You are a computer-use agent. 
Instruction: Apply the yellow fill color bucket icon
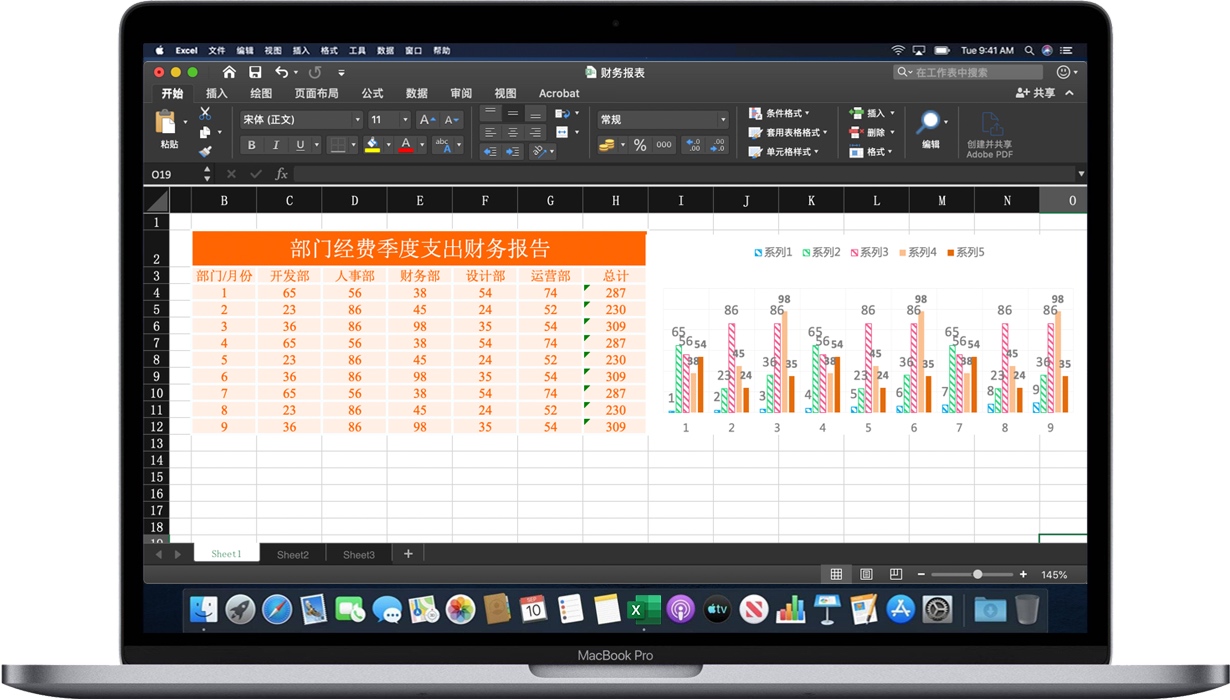pos(372,145)
